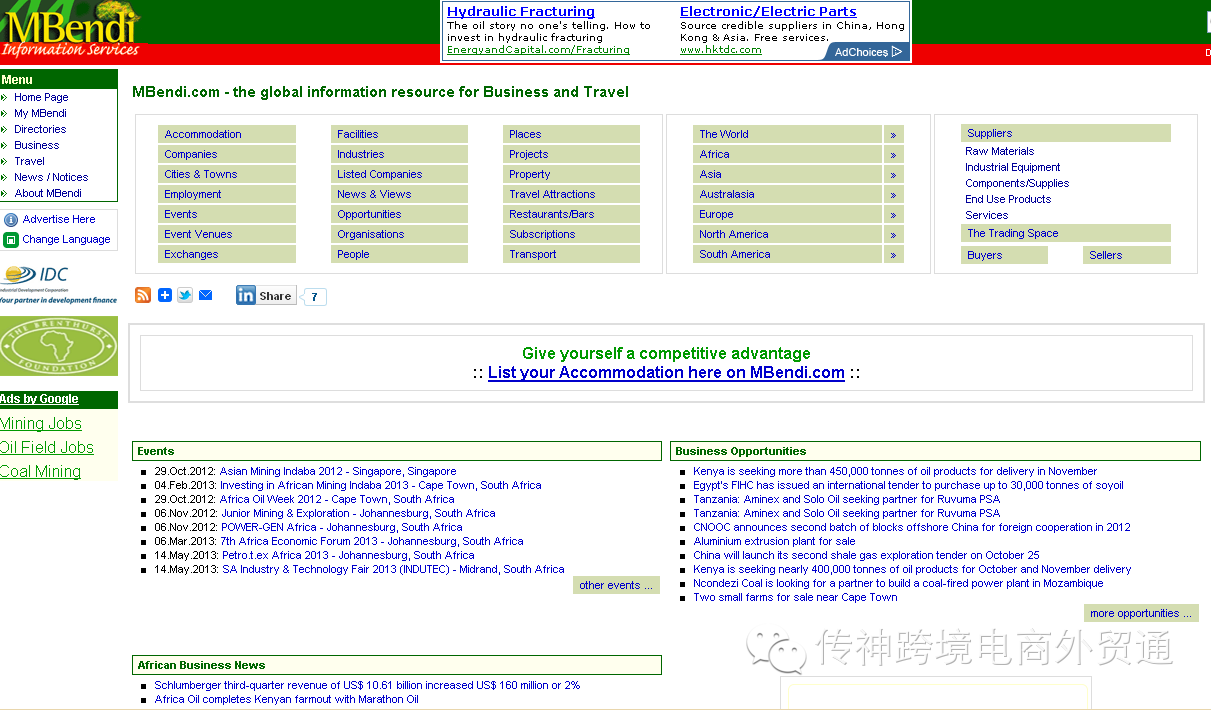Image resolution: width=1211 pixels, height=710 pixels.
Task: Click the email envelope share icon
Action: [x=205, y=295]
